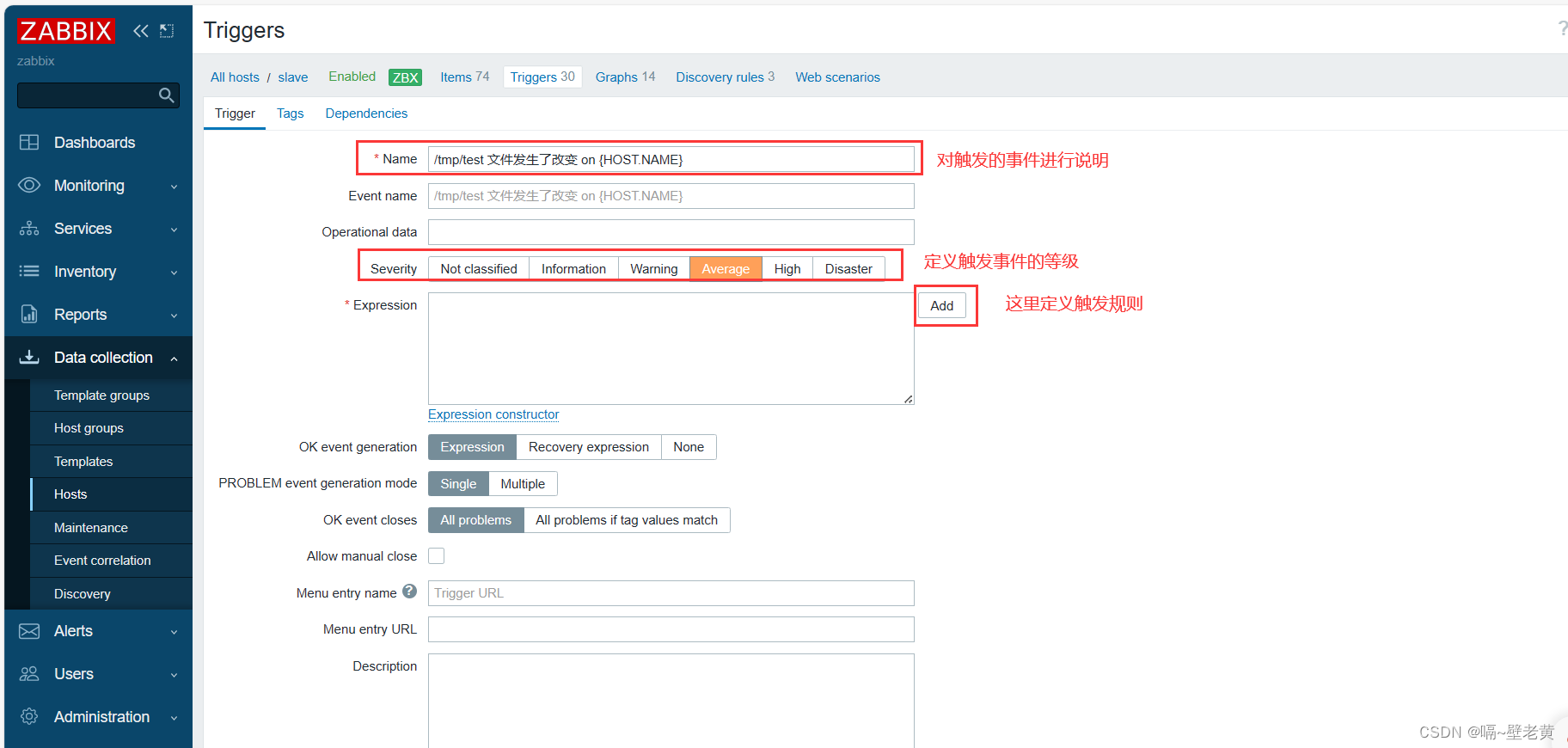Choose Multiple problem event generation mode
The image size is (1568, 748).
523,484
